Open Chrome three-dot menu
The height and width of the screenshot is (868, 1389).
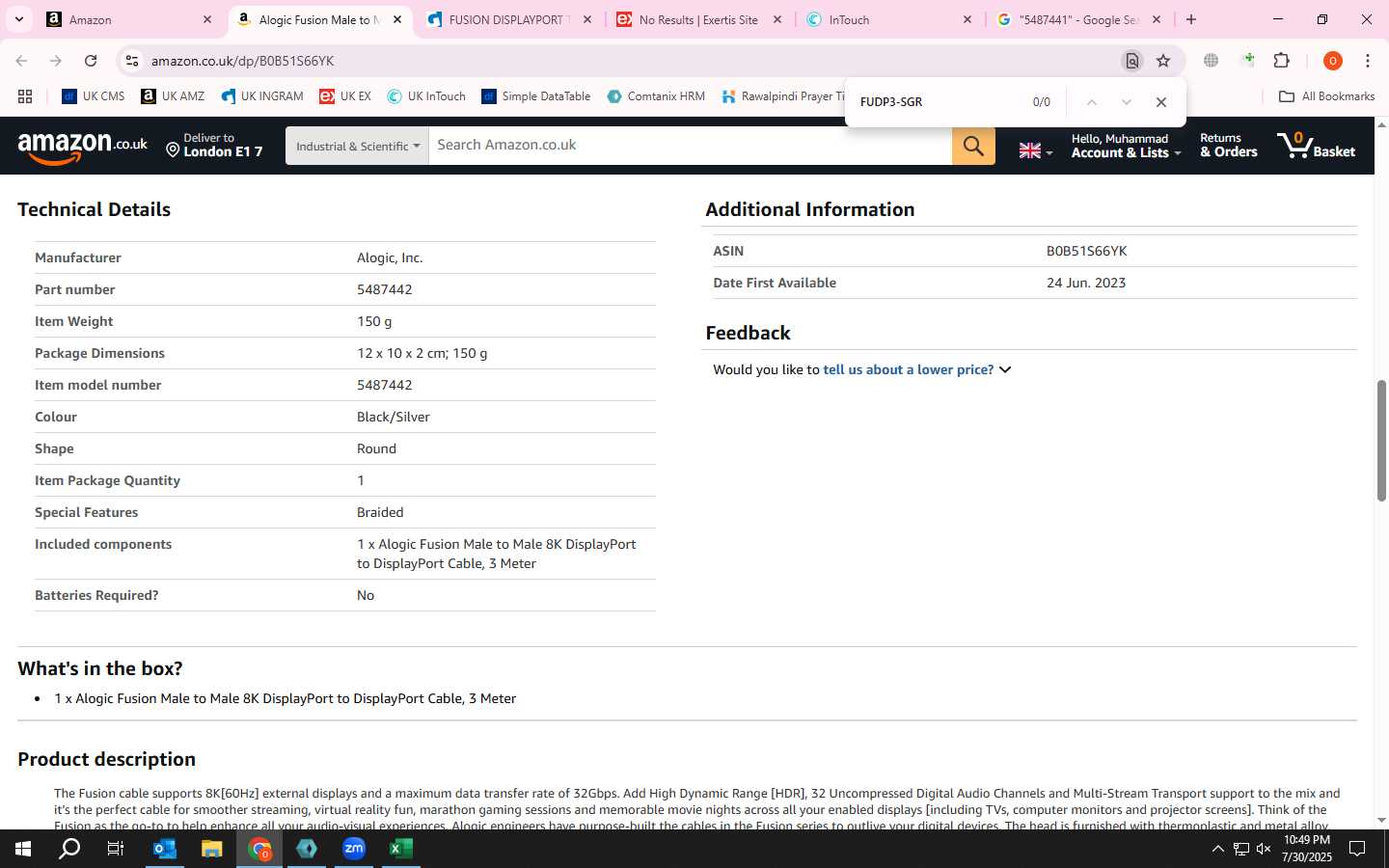click(x=1368, y=61)
